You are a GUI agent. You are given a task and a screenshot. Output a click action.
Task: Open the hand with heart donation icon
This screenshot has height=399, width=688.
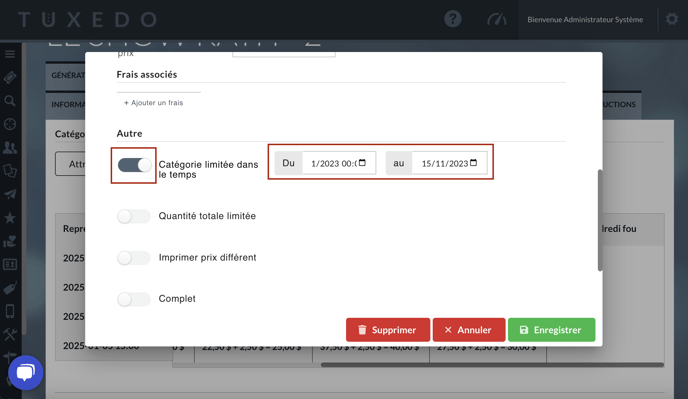(10, 241)
